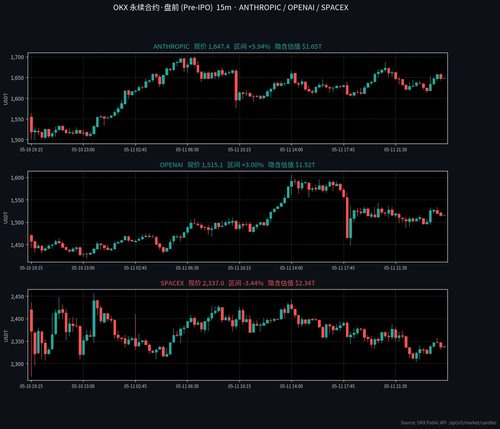Image resolution: width=500 pixels, height=429 pixels.
Task: Click '05-11 17:45' under the OPENAI chart
Action: [x=343, y=268]
